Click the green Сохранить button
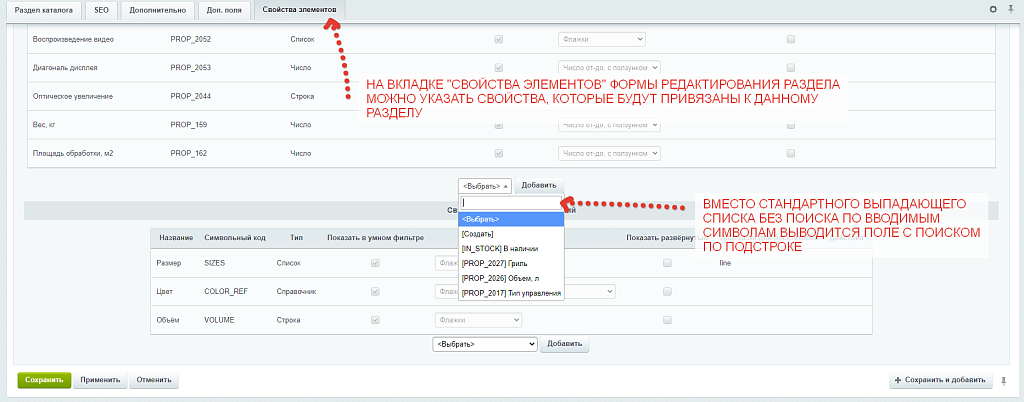The width and height of the screenshot is (1024, 402). (45, 380)
